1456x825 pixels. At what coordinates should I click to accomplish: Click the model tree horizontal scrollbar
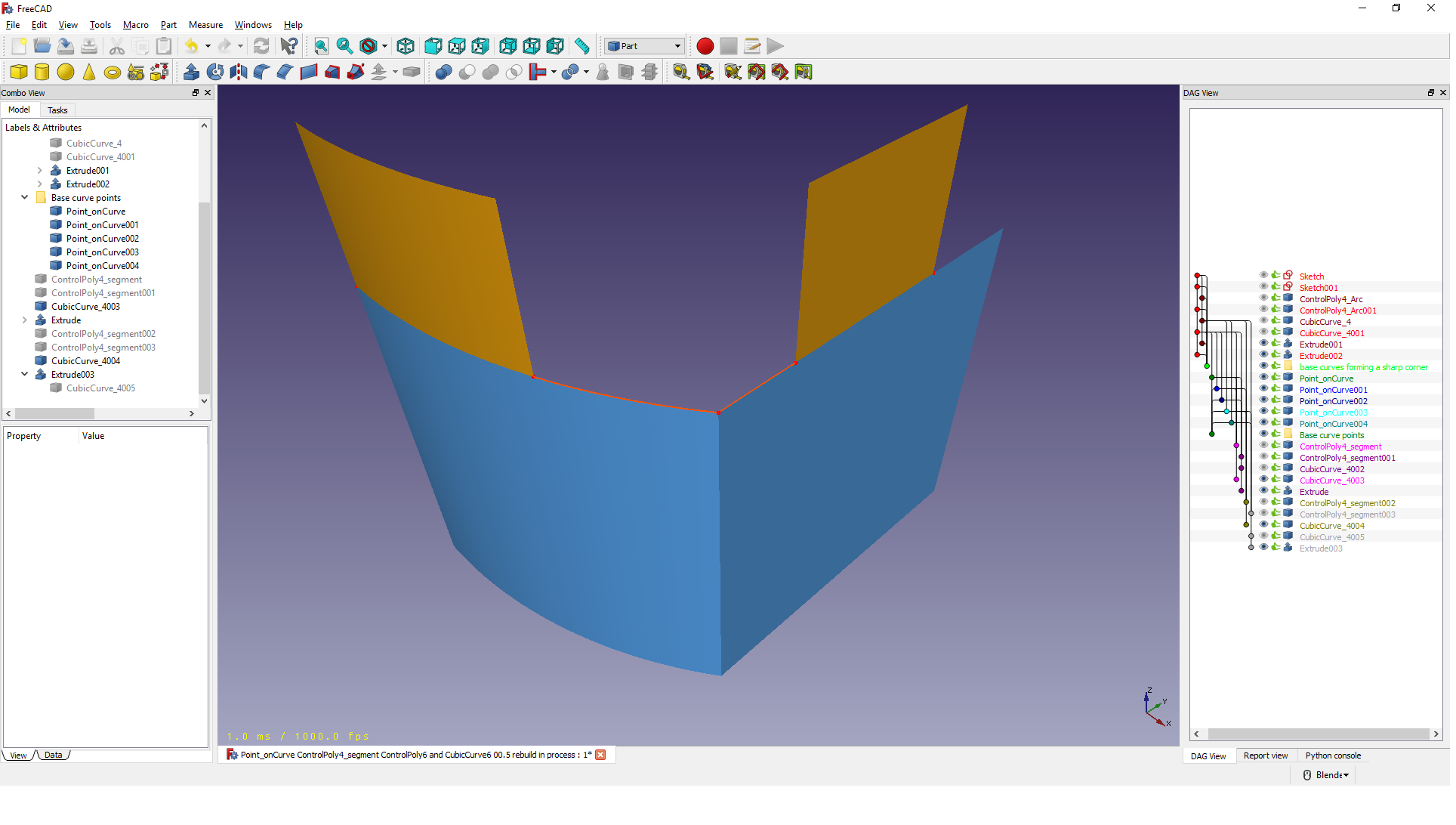pos(54,414)
